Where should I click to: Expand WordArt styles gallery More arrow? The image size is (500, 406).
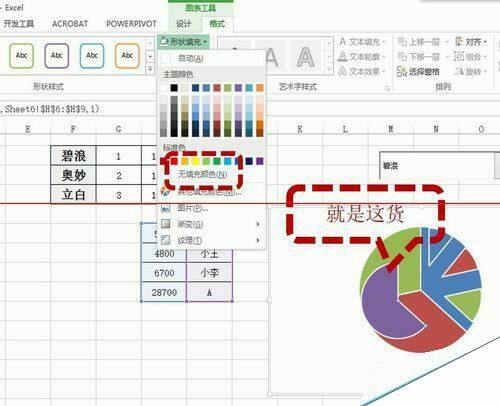(329, 70)
